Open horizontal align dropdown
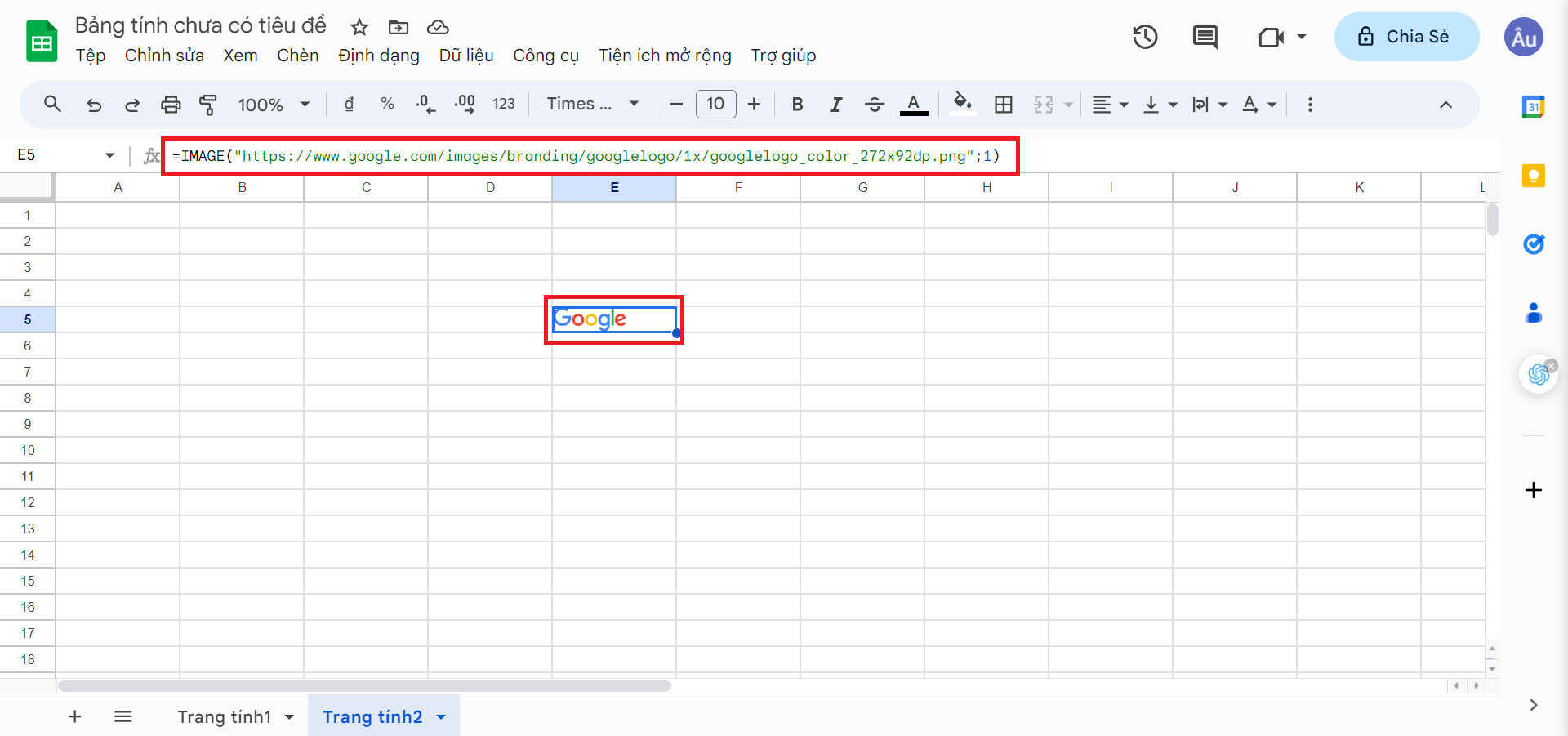 [x=1110, y=104]
